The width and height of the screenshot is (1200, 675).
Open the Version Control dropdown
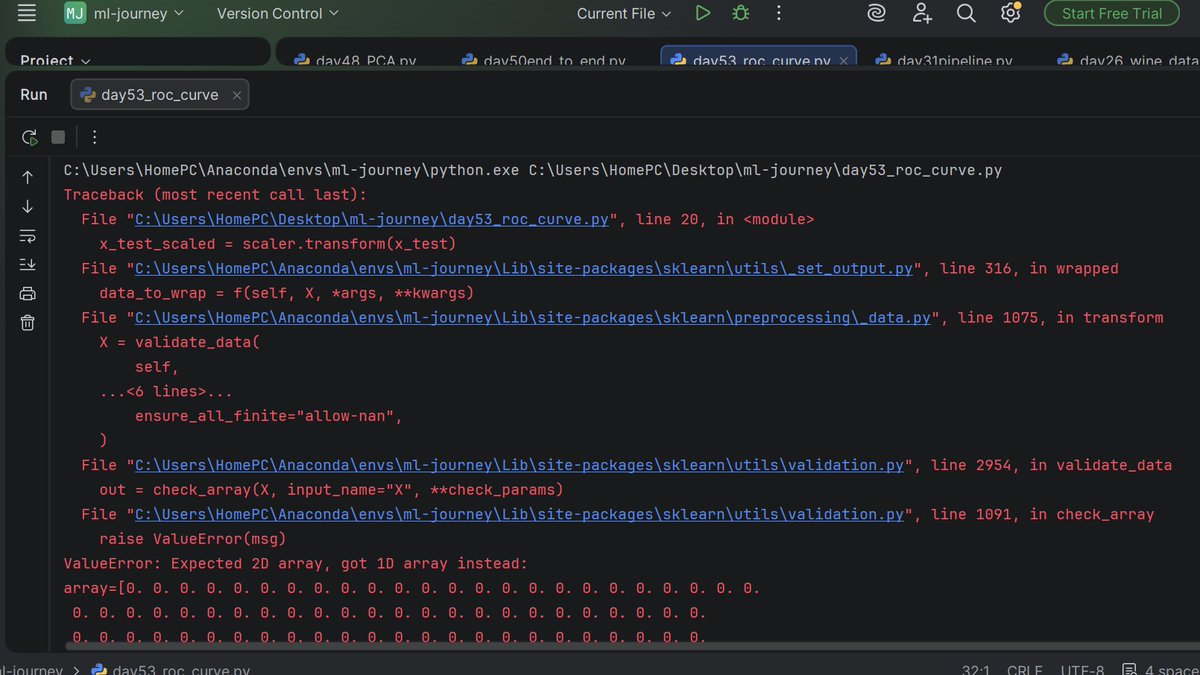click(x=277, y=13)
